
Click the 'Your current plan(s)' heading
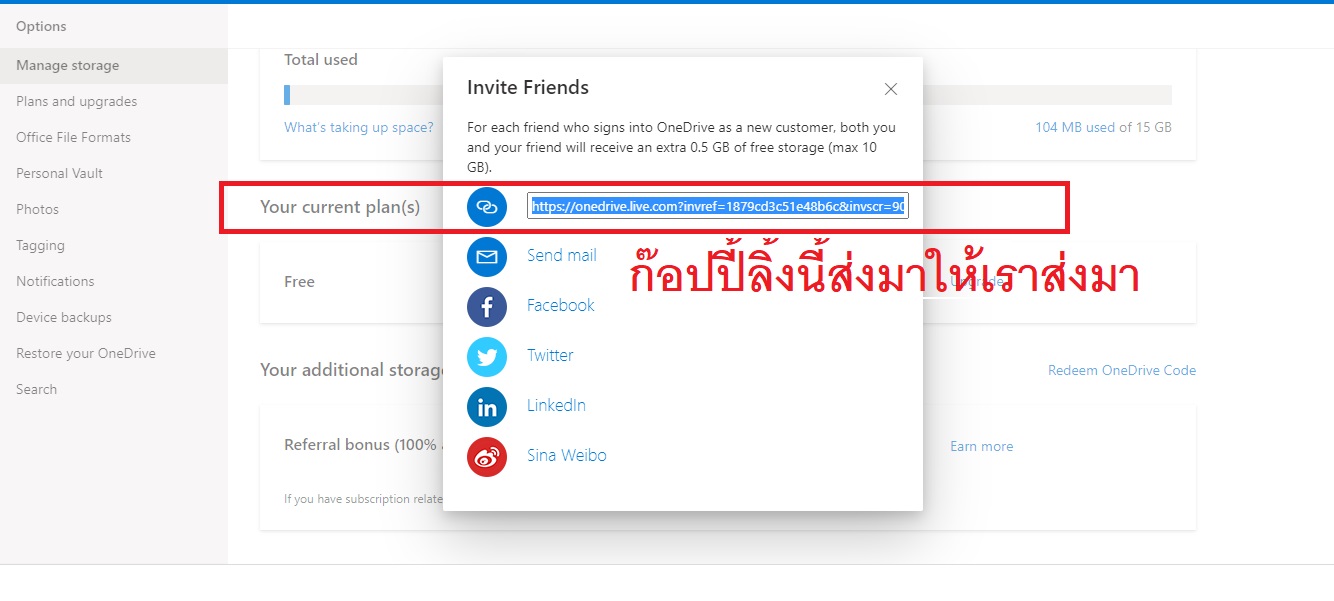coord(340,207)
